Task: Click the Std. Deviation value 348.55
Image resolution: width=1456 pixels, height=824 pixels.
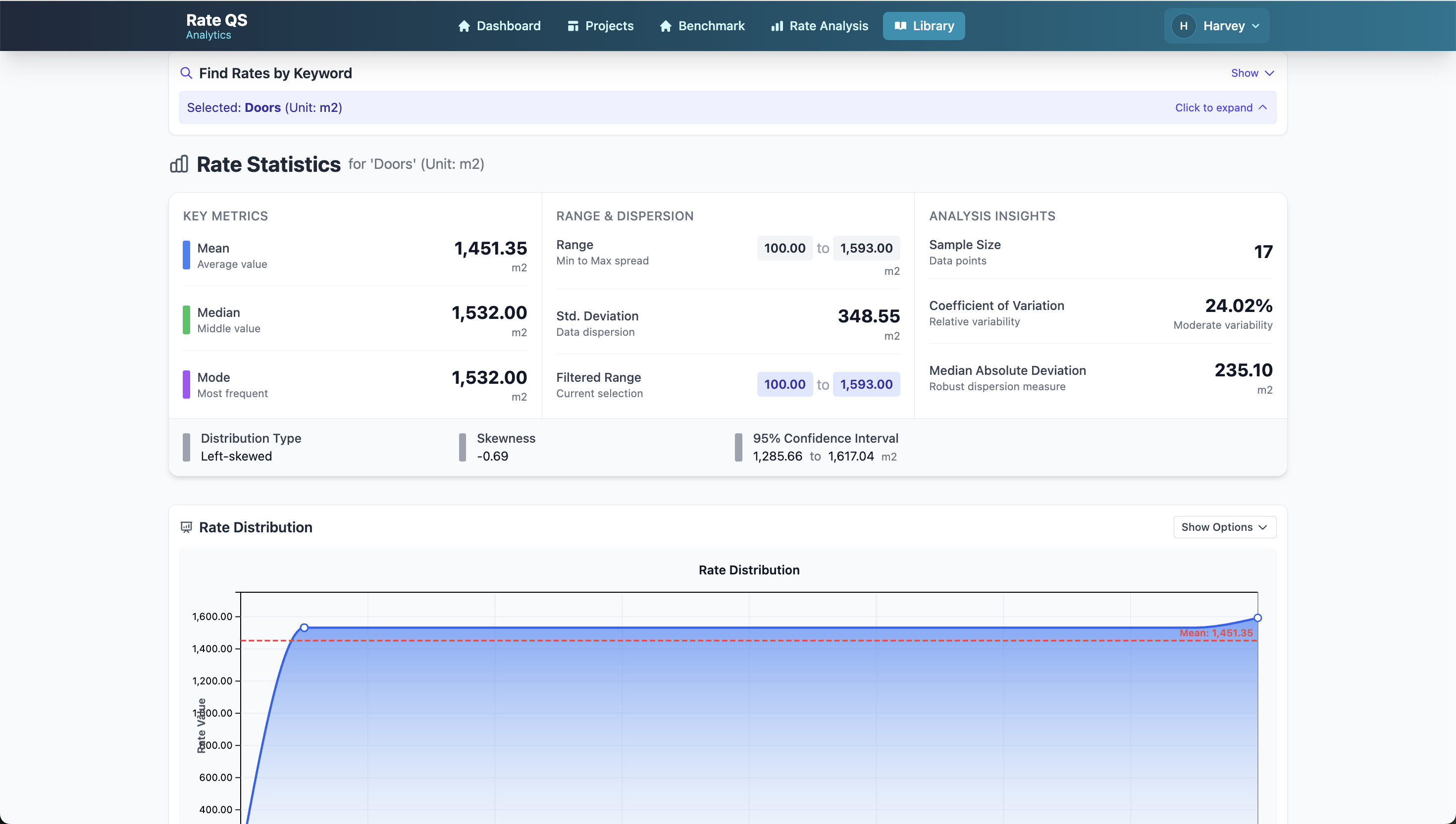Action: click(x=869, y=316)
